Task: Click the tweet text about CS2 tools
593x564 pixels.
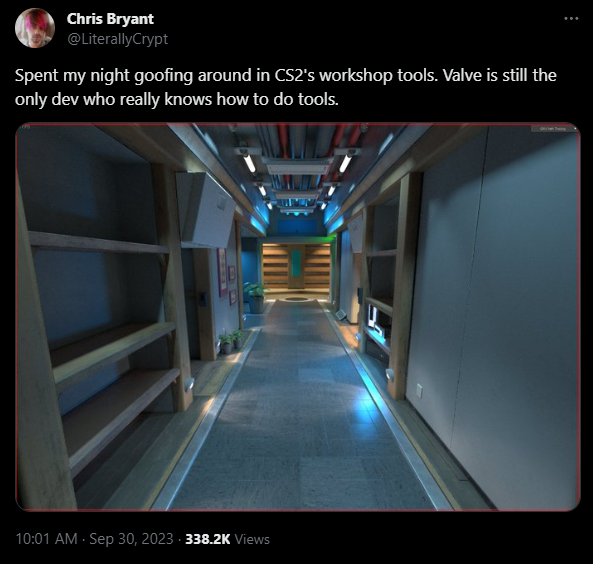Action: pyautogui.click(x=286, y=87)
